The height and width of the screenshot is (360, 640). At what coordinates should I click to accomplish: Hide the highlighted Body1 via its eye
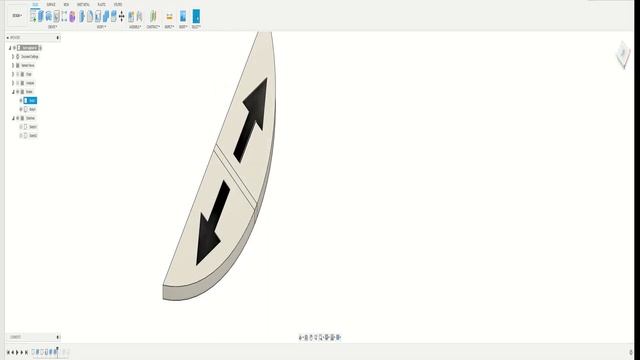coord(21,100)
